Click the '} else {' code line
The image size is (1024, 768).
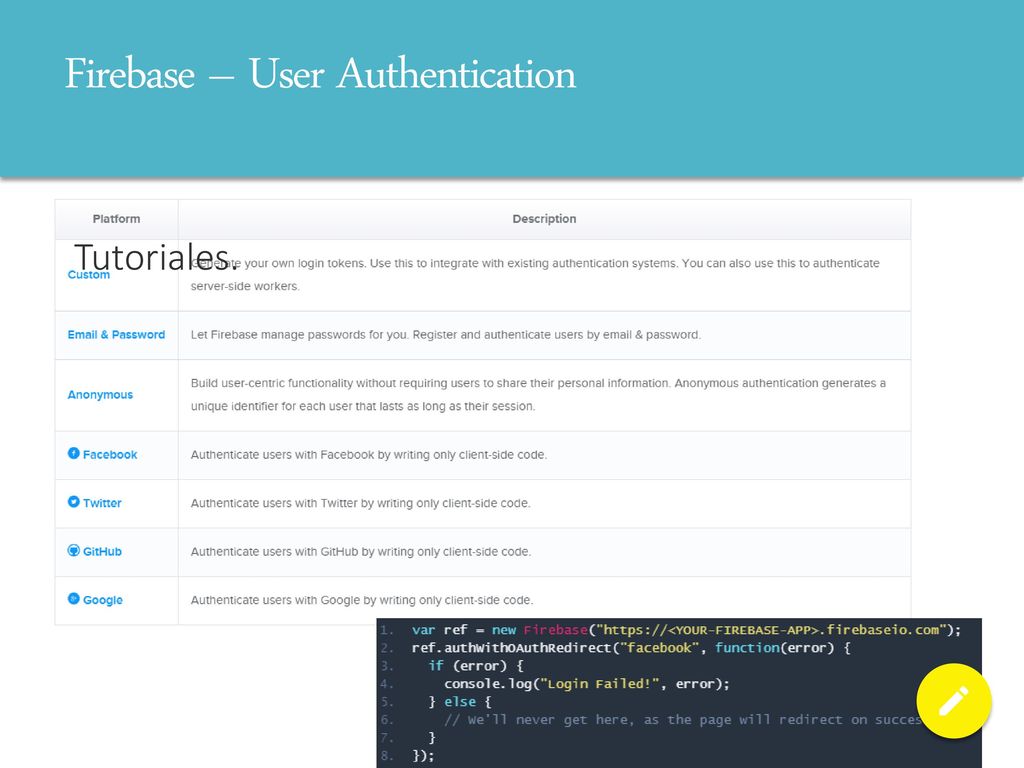tap(460, 702)
